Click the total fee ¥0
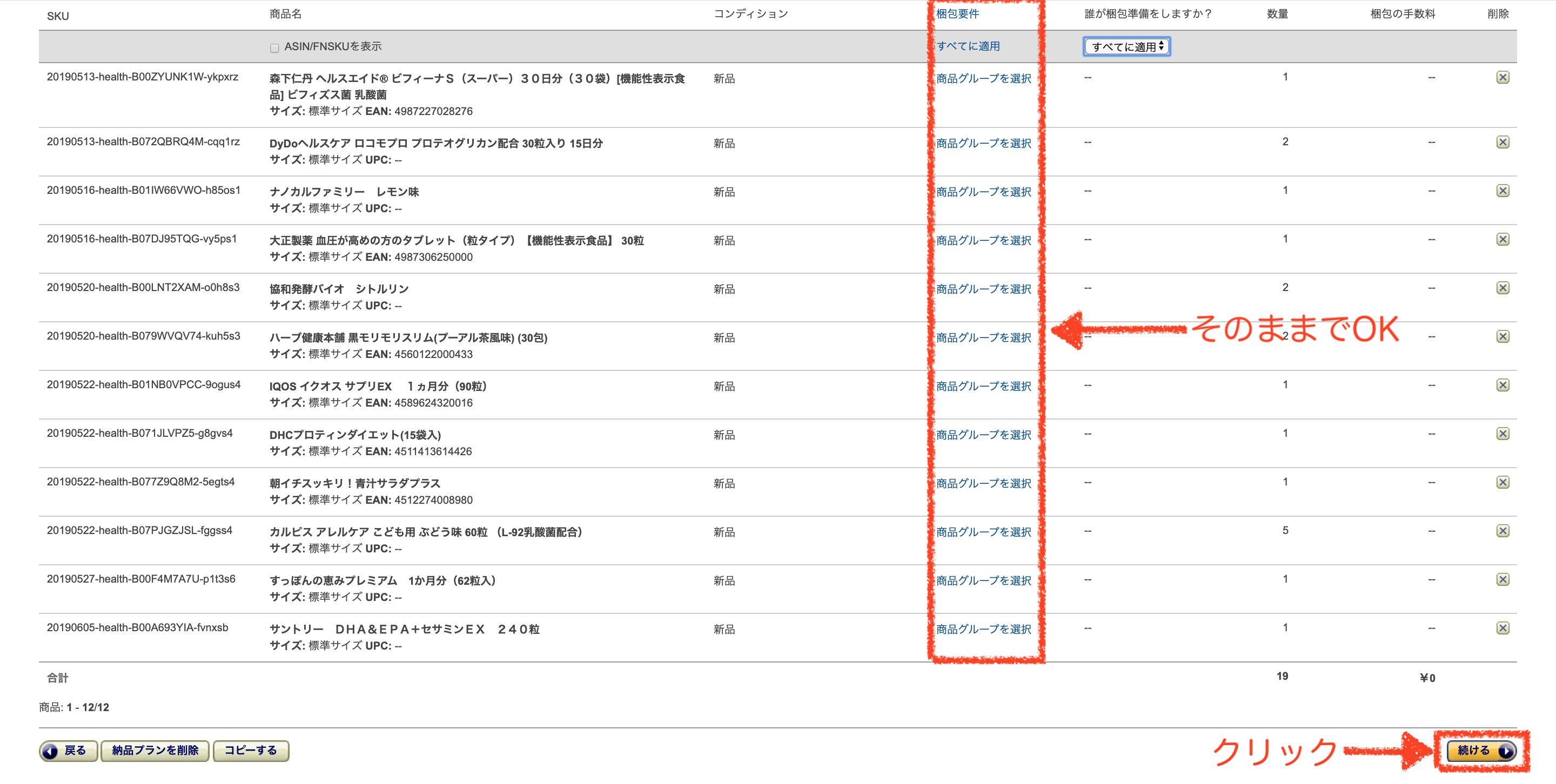 1427,678
